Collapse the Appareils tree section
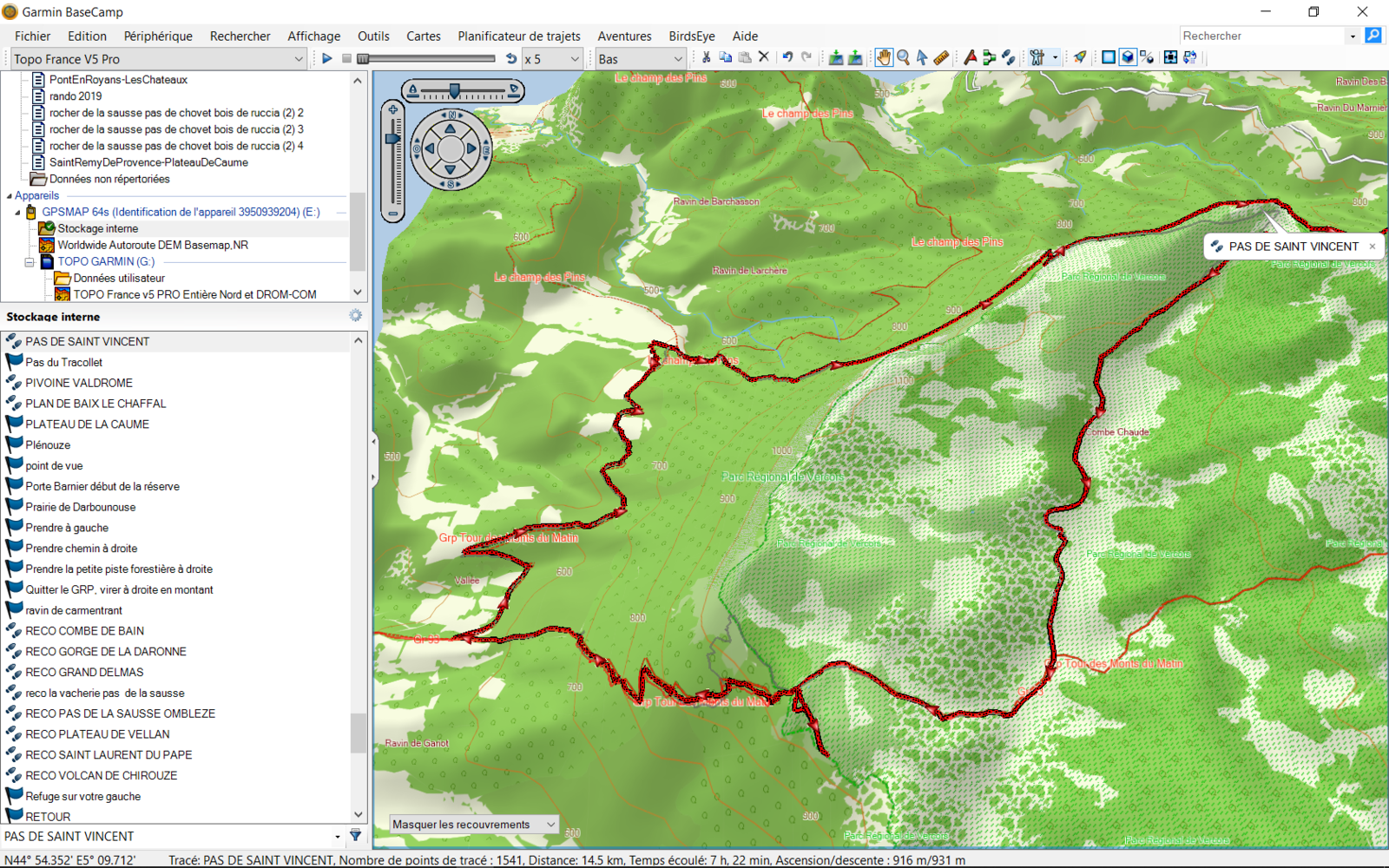 click(9, 196)
